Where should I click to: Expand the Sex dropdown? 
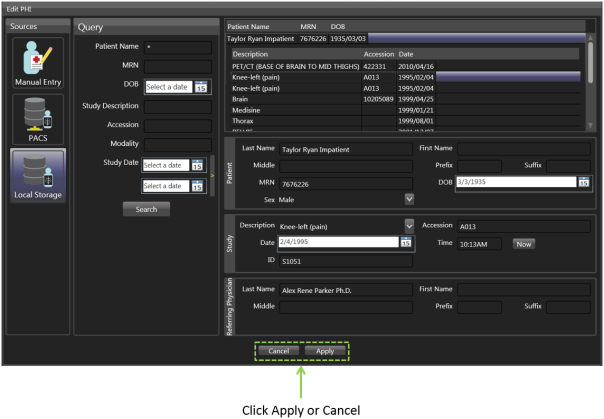(x=409, y=199)
